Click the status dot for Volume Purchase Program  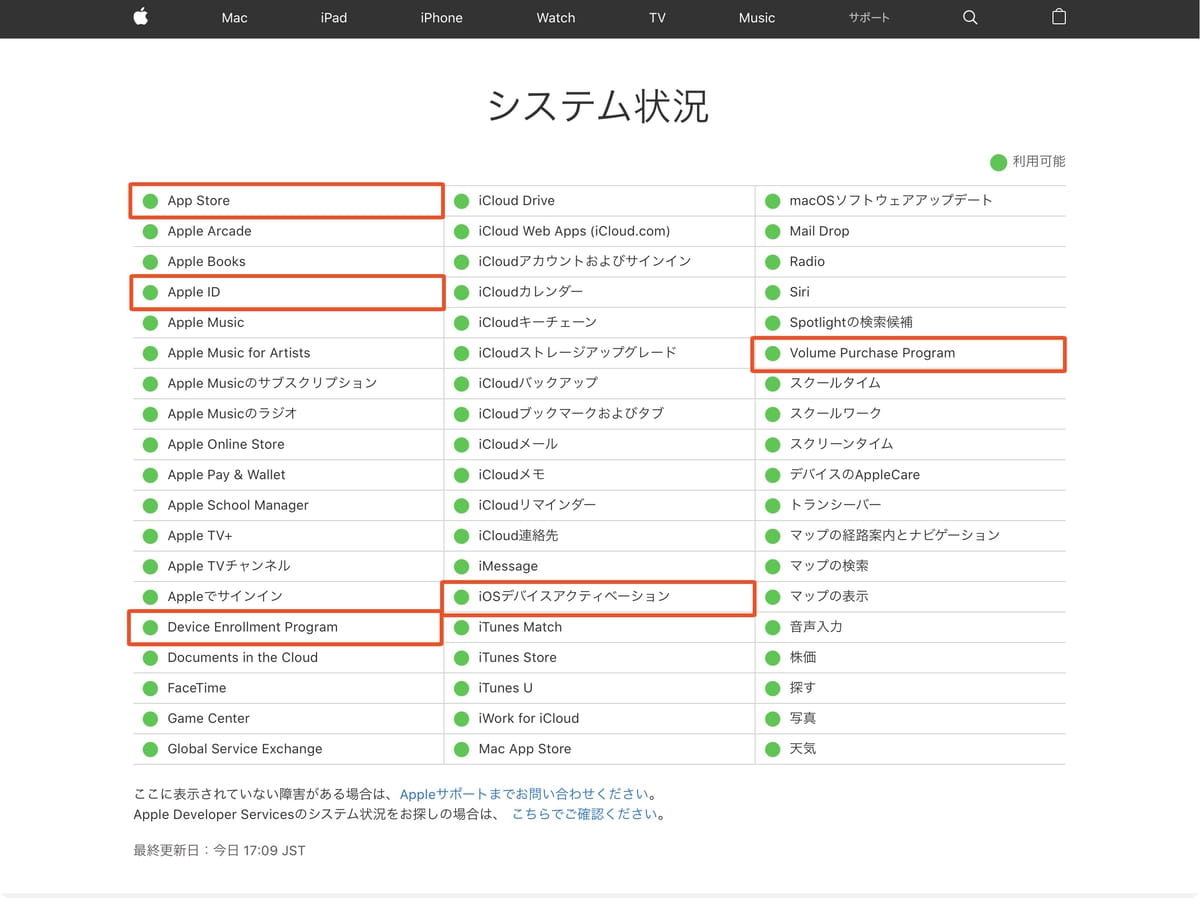772,353
